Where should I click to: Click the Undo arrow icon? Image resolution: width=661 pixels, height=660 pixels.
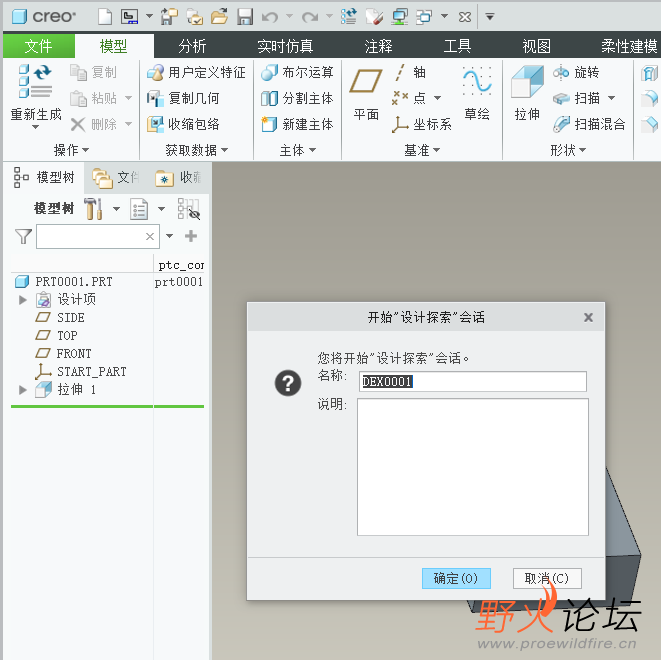coord(270,17)
